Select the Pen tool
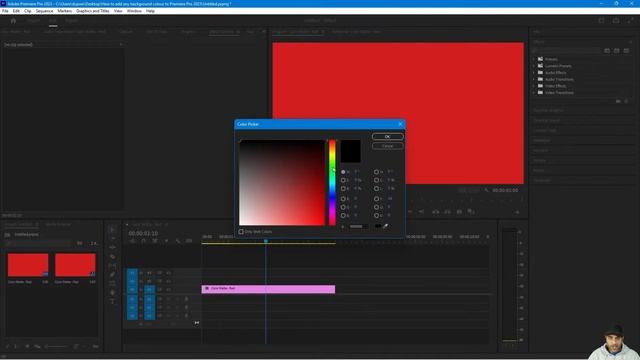 113,274
